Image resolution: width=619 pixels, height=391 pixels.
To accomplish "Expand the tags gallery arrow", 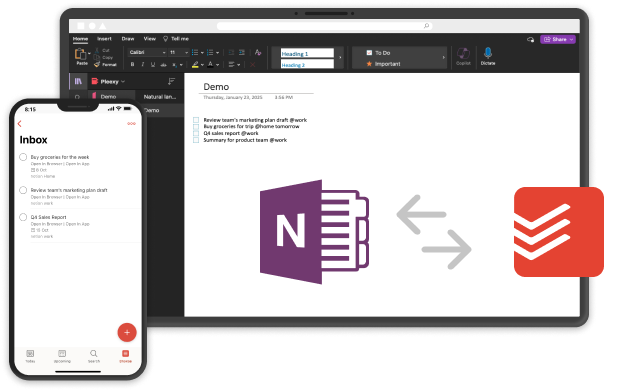I will click(x=444, y=58).
